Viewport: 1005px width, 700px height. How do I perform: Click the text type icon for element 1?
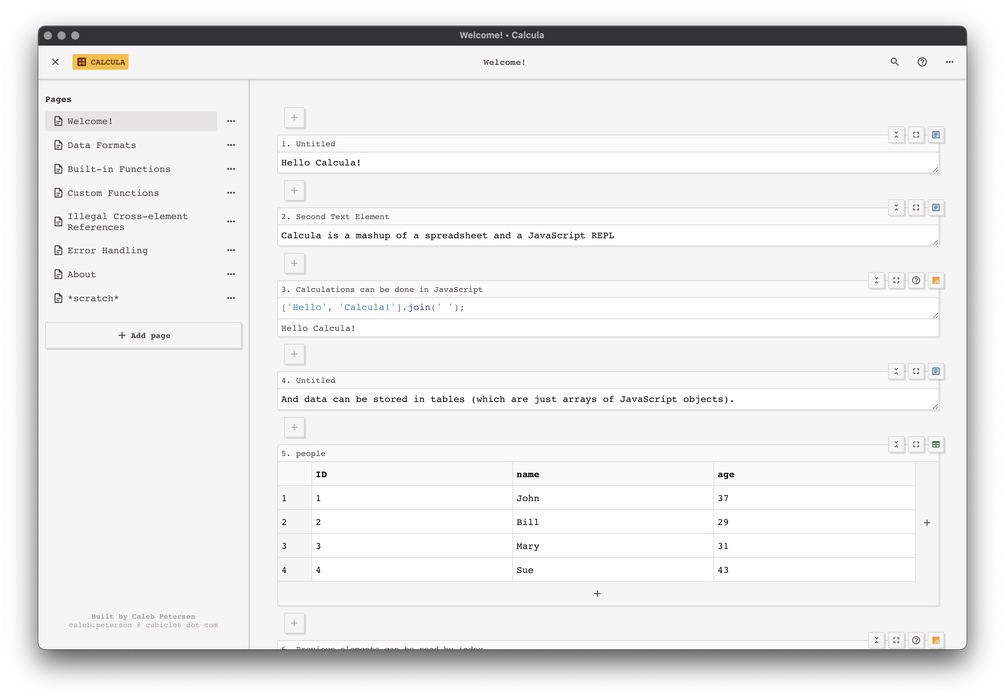[936, 135]
